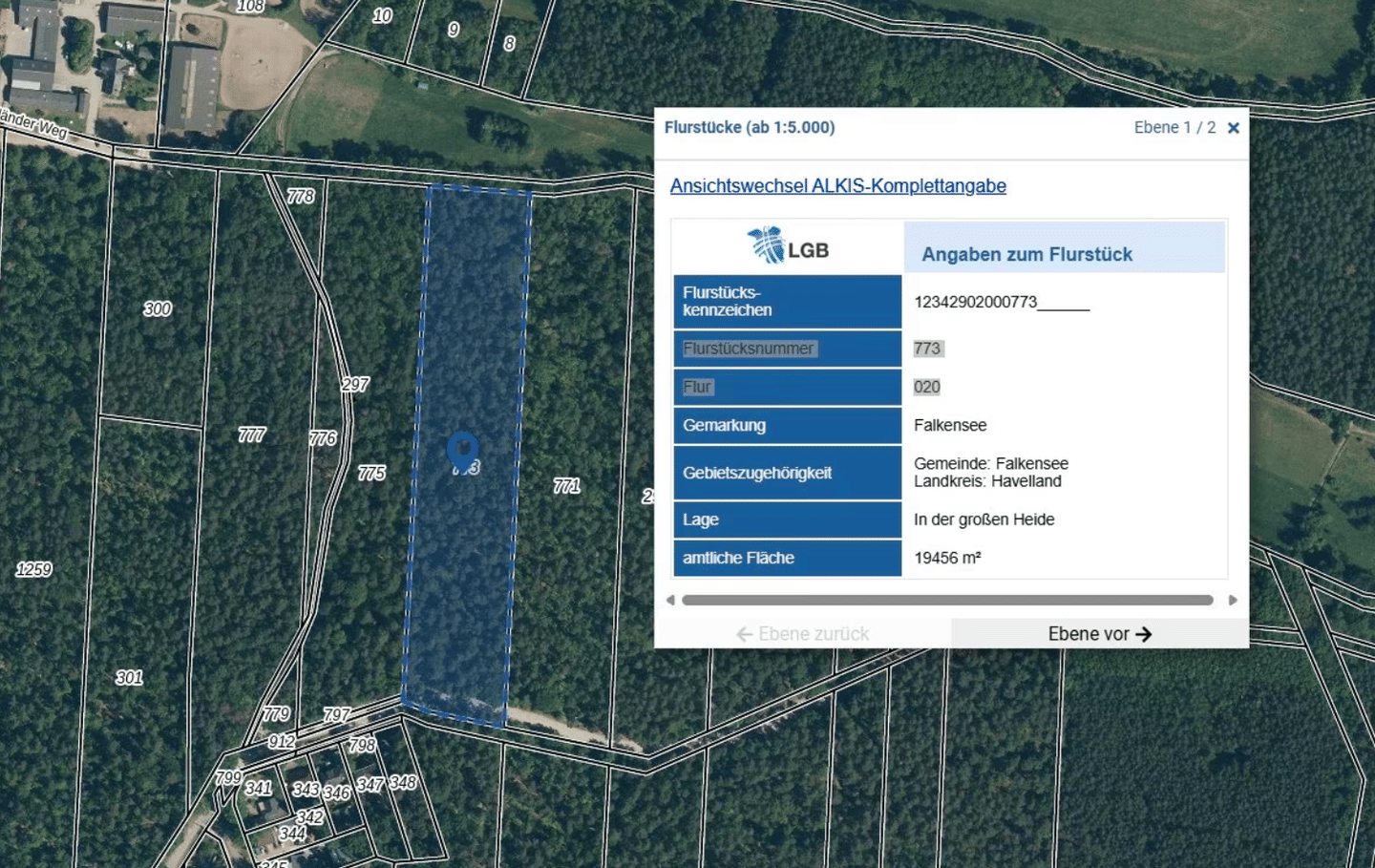Open Ansichtswechsel ALKIS-Komplettangabe link
Screen dimensions: 1375x868
coord(837,186)
